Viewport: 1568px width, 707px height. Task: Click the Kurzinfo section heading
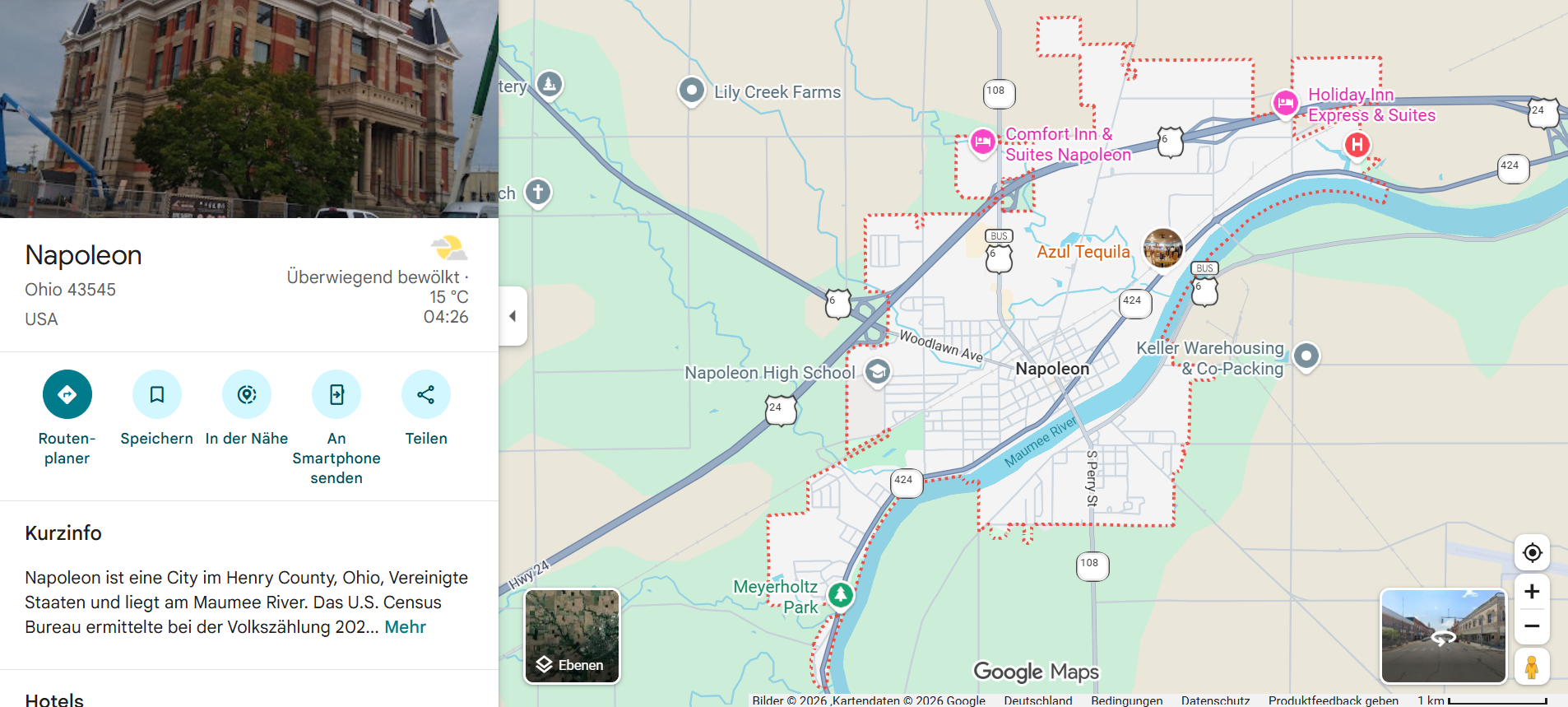(63, 533)
